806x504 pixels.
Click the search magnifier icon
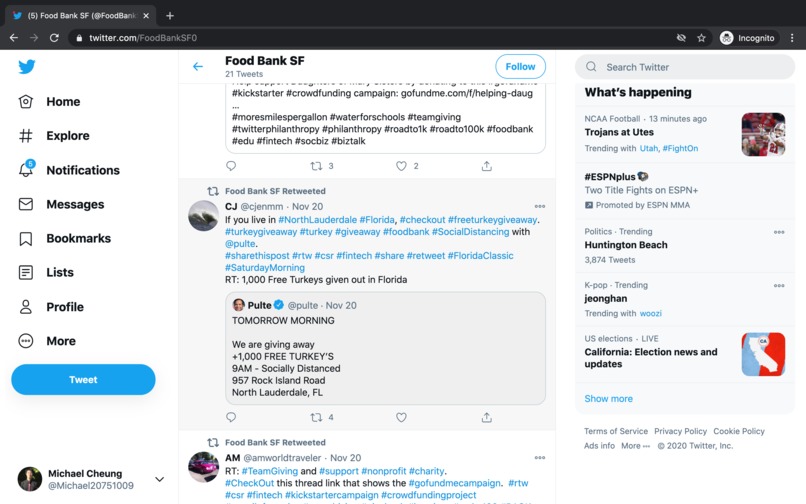click(591, 67)
